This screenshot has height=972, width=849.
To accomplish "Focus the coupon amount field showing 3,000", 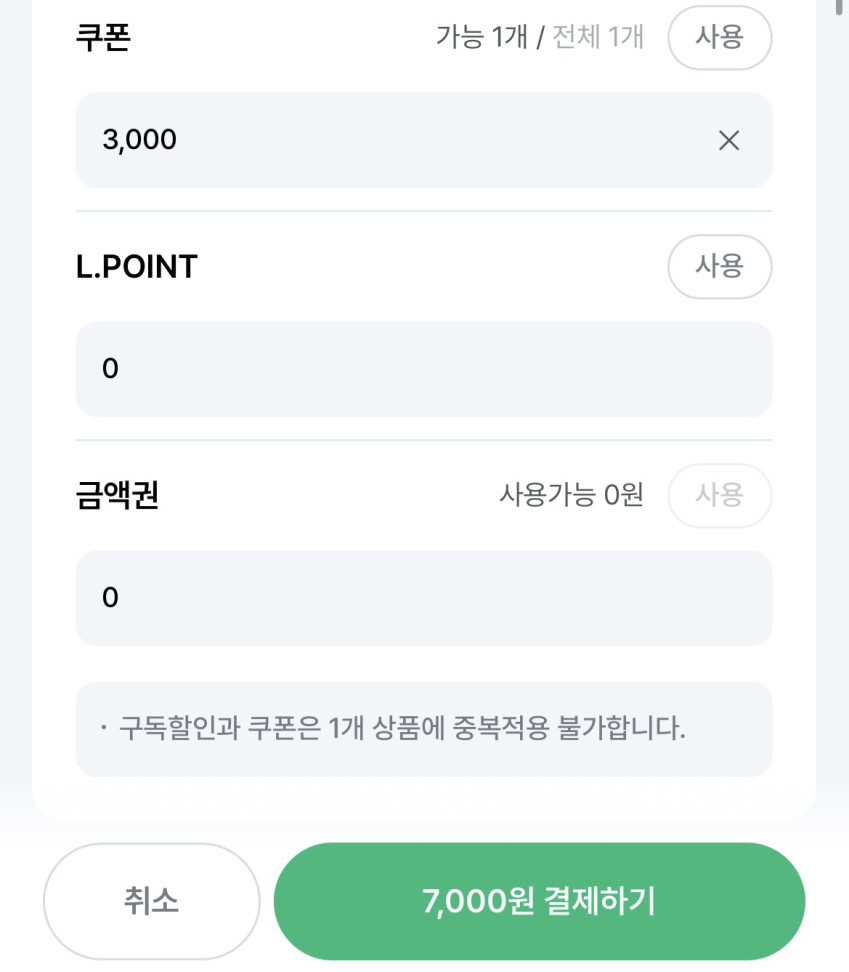I will pyautogui.click(x=400, y=140).
